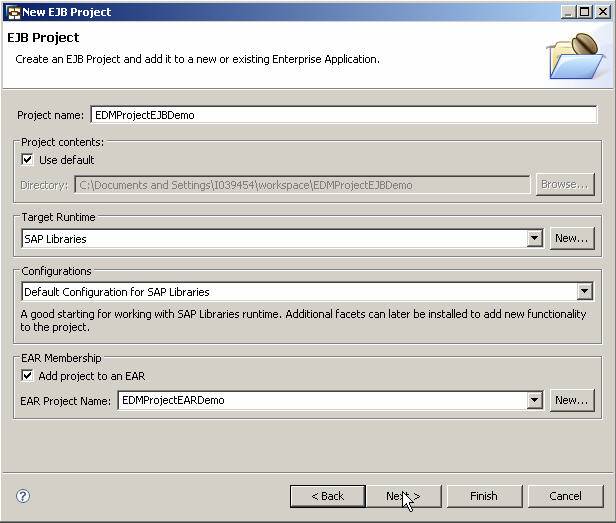Image resolution: width=616 pixels, height=523 pixels.
Task: Click the Browse button next to Directory
Action: [564, 185]
